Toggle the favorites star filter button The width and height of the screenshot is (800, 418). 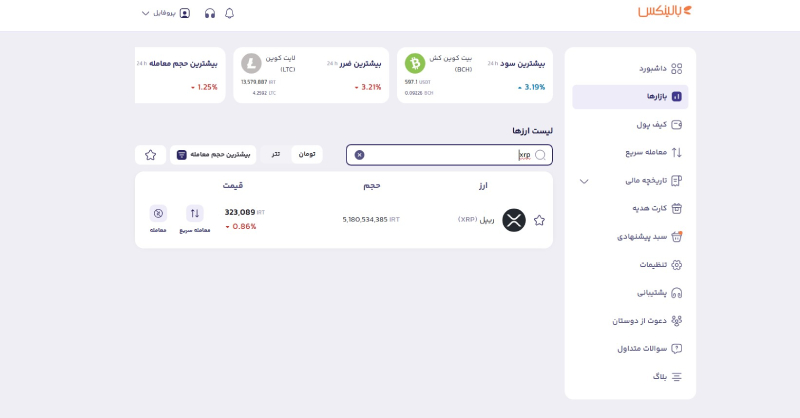(x=150, y=155)
